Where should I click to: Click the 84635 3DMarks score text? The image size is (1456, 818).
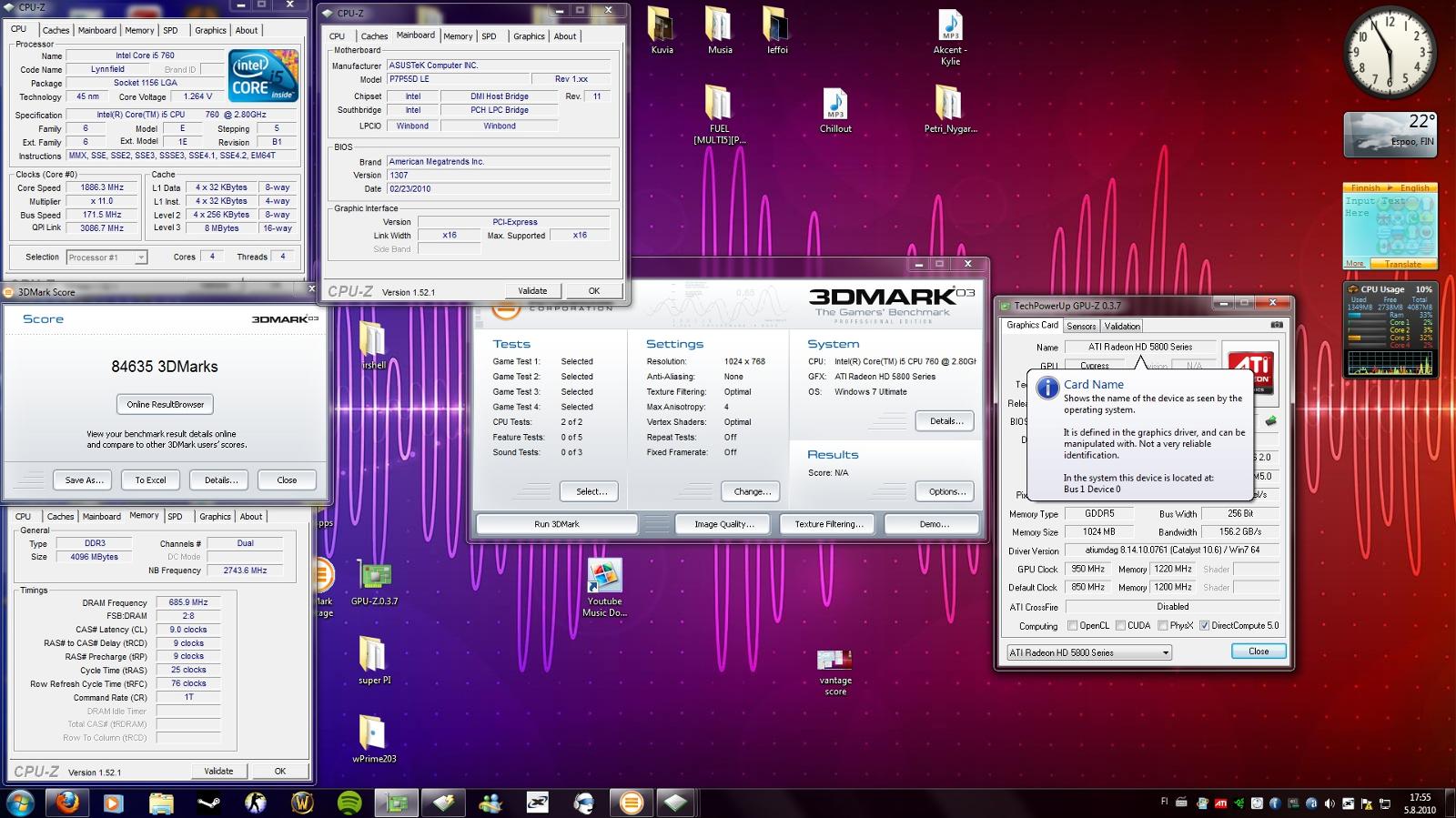pos(165,367)
